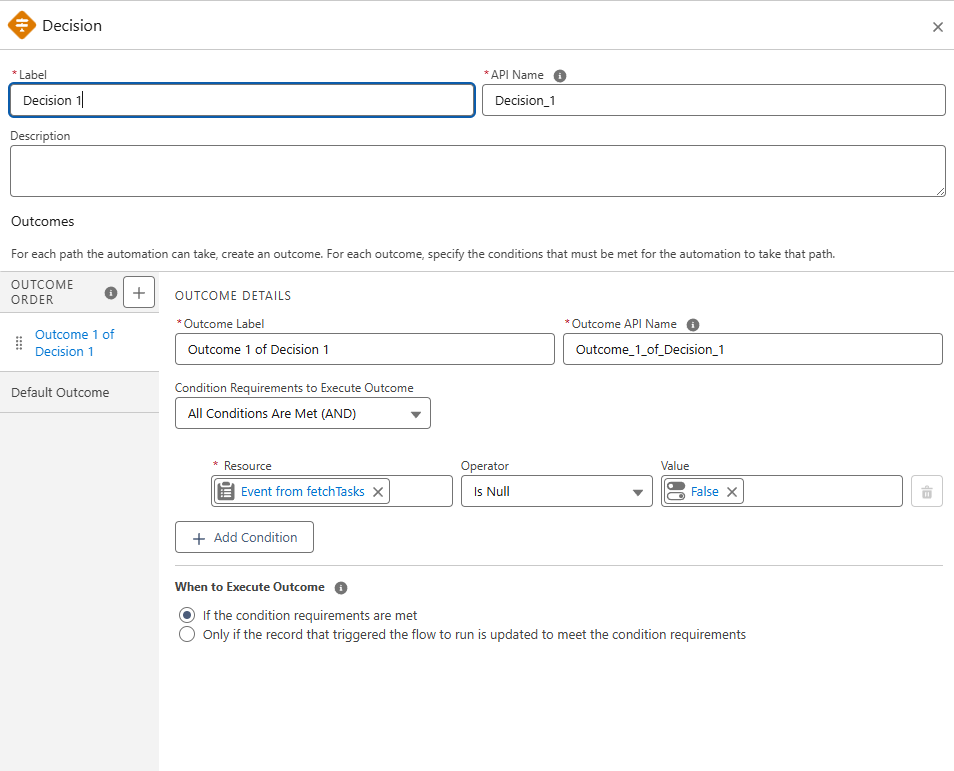Click the Outcome Label field
This screenshot has height=771, width=954.
pos(364,349)
